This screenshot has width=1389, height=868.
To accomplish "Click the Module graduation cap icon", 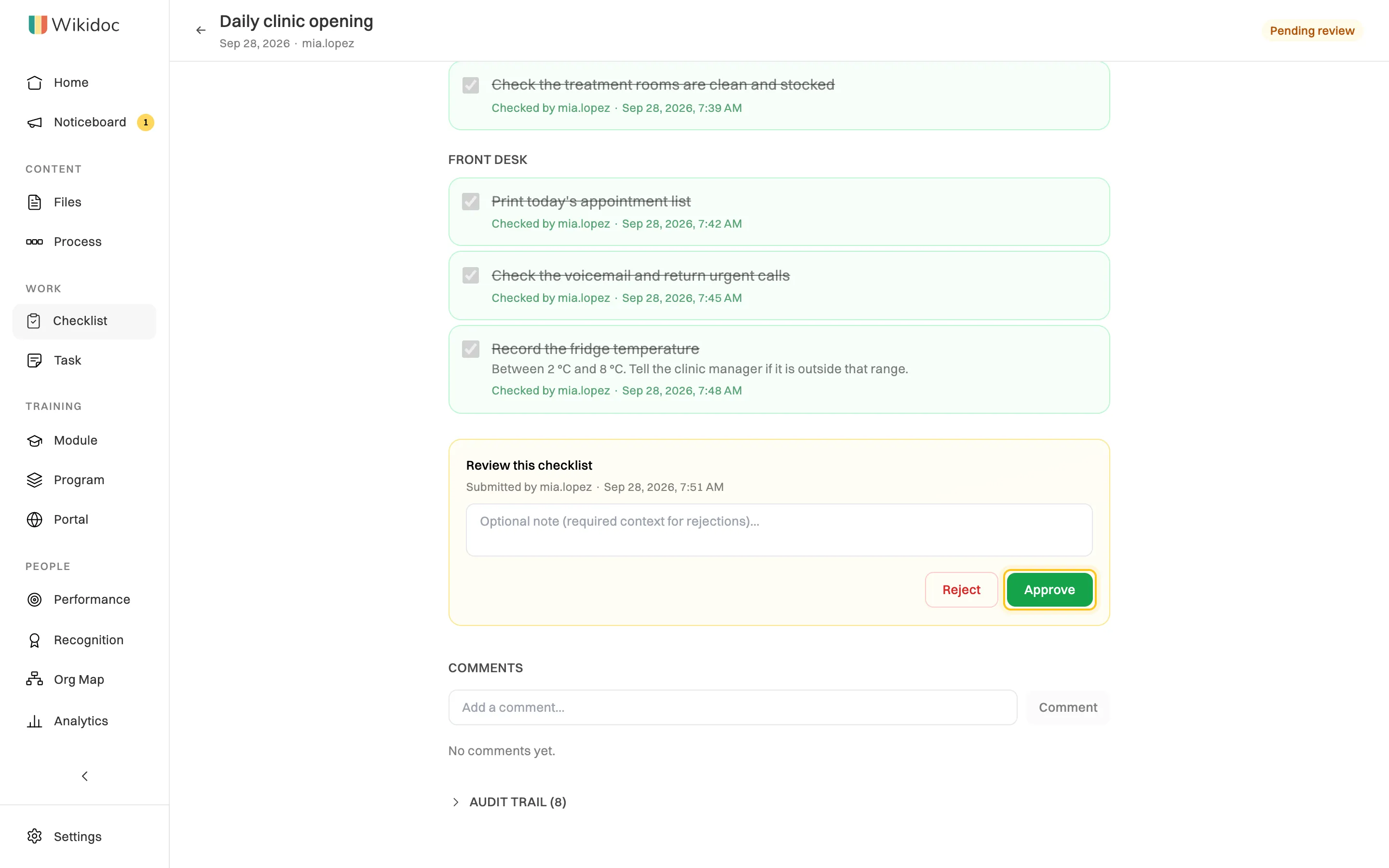I will (x=34, y=440).
